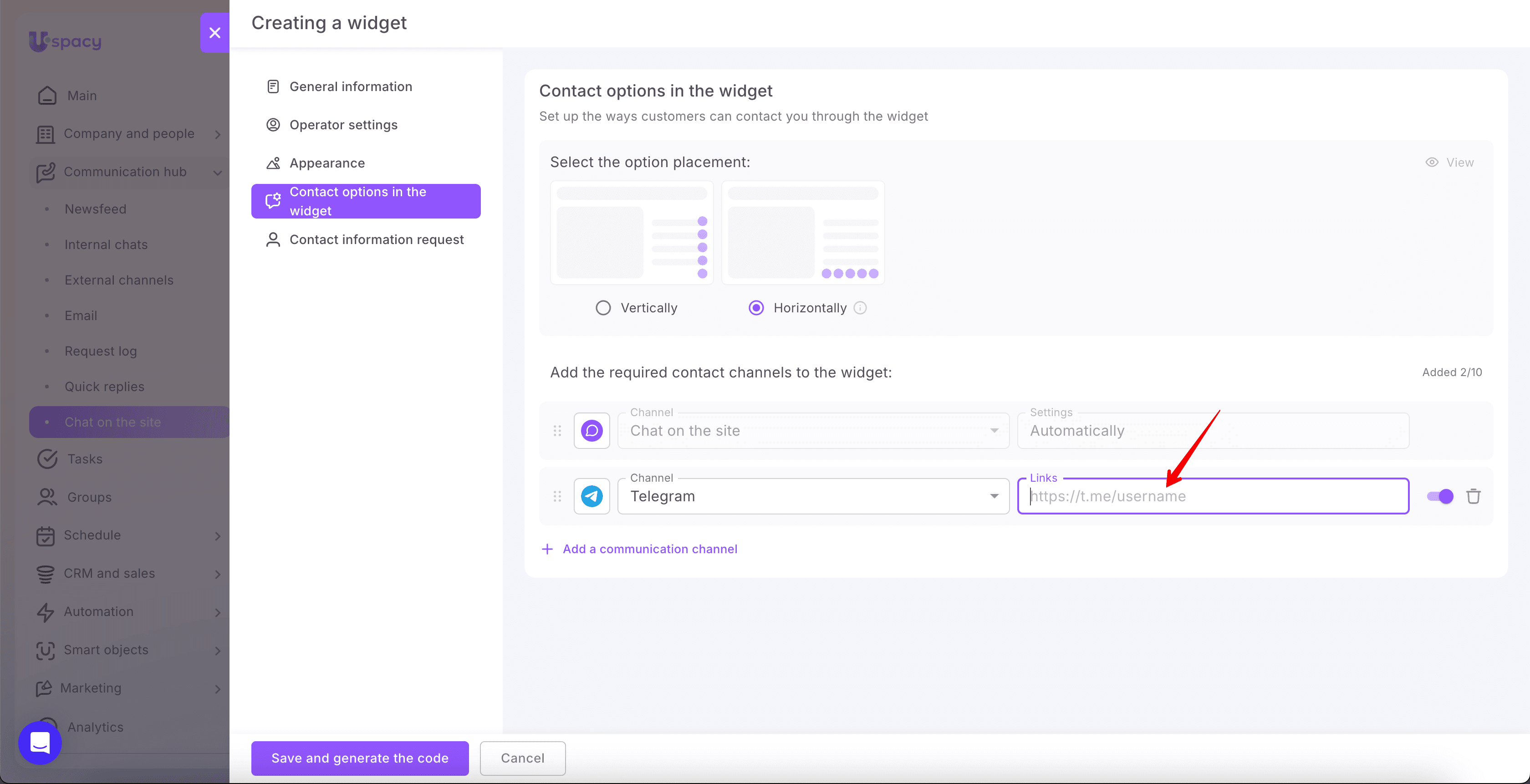This screenshot has width=1530, height=784.
Task: Delete the Telegram channel with trash icon
Action: (x=1473, y=496)
